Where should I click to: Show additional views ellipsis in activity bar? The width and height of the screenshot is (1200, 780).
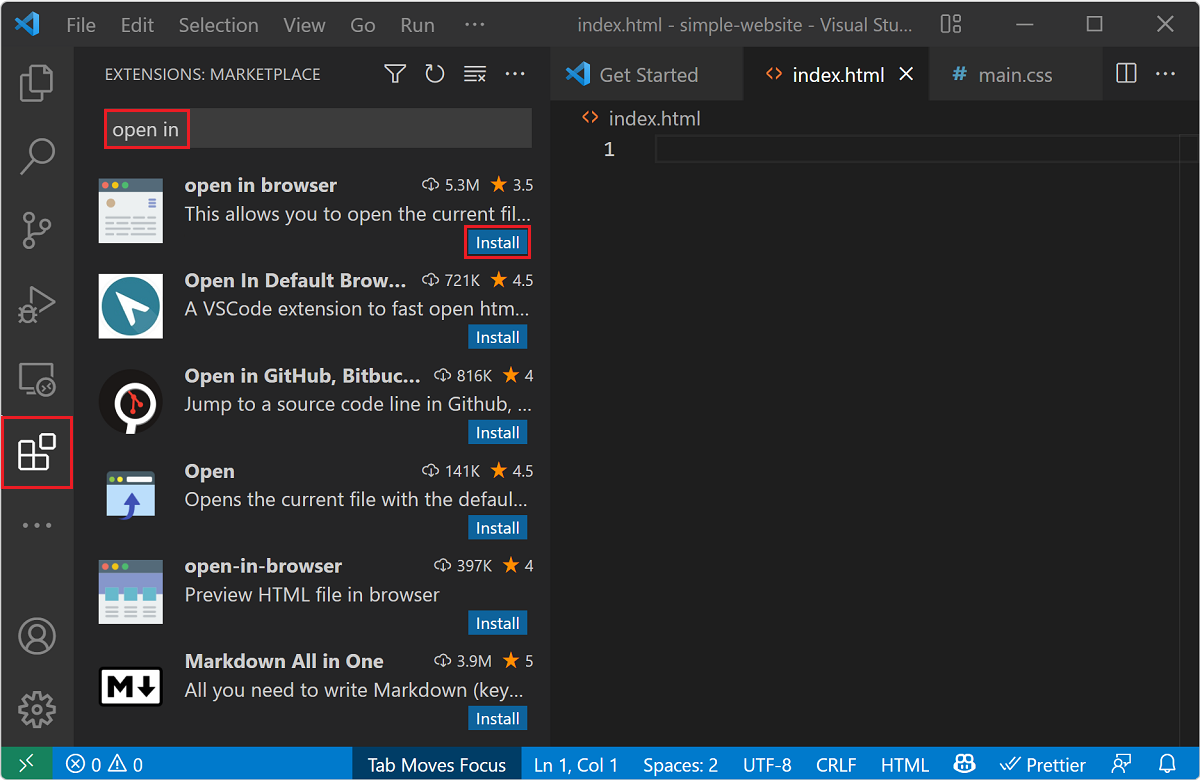click(37, 525)
